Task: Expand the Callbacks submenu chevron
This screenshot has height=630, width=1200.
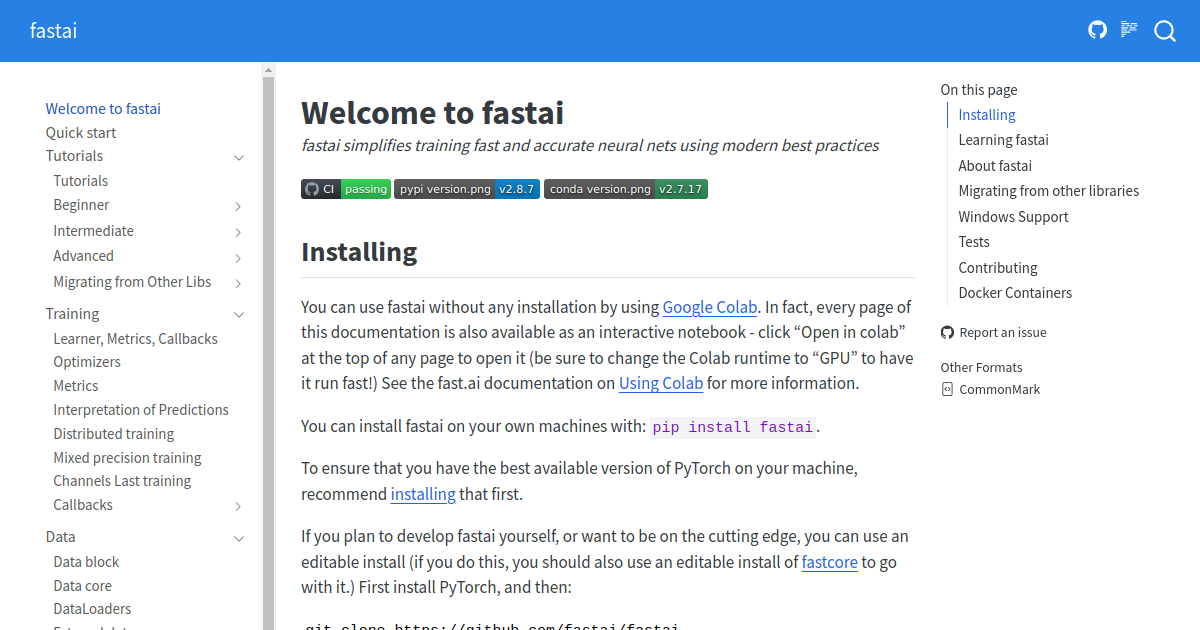Action: 239,506
